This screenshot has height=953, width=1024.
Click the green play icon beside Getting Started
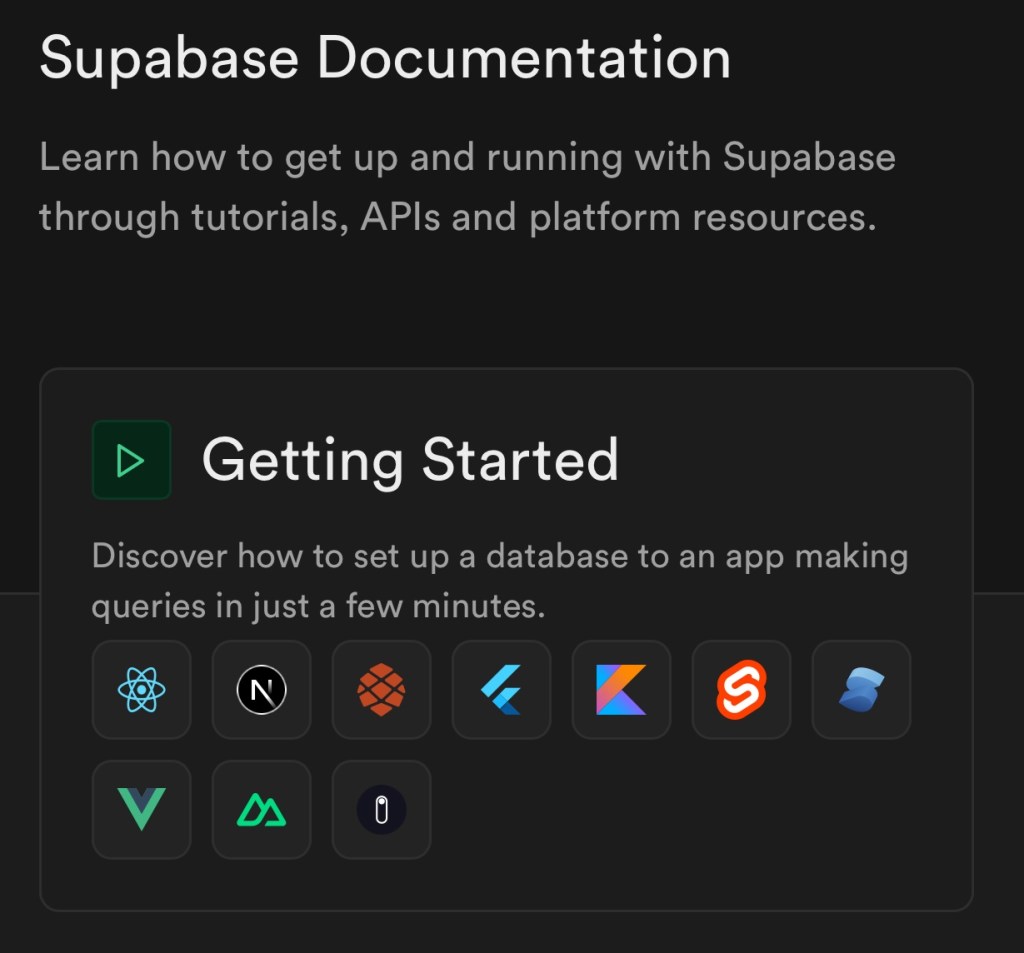click(x=131, y=460)
